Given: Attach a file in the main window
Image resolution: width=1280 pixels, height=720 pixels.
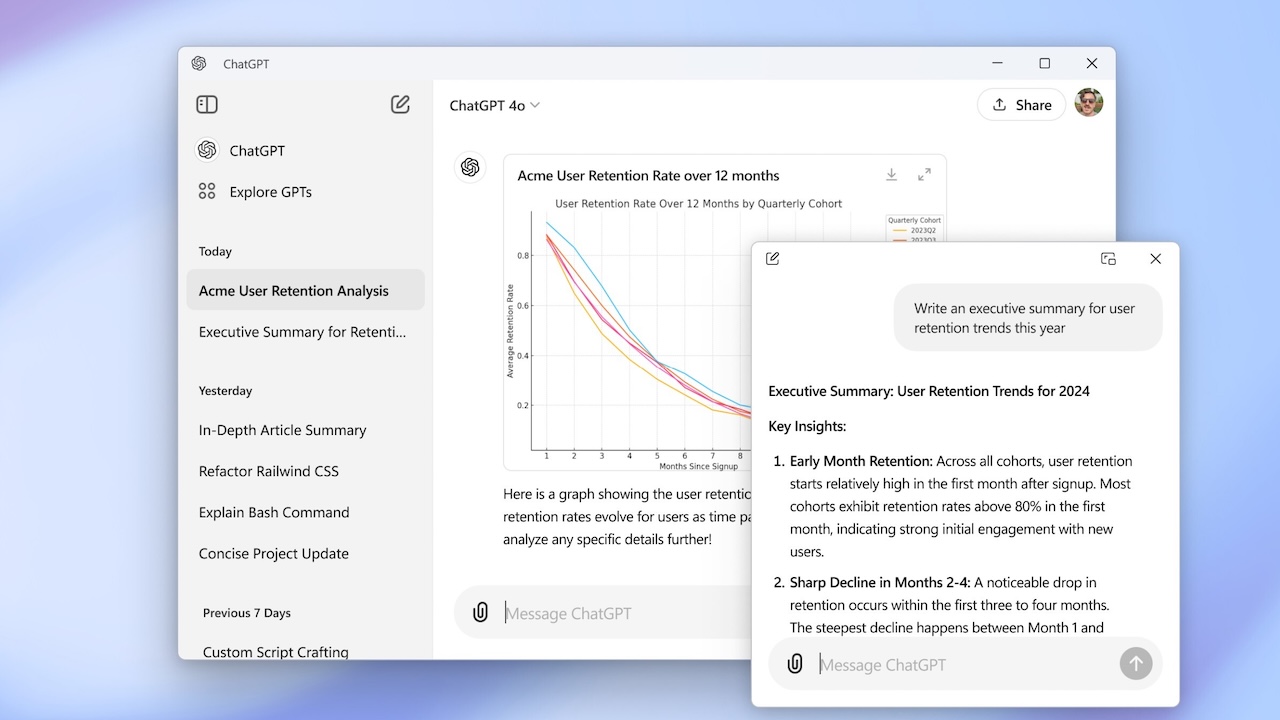Looking at the screenshot, I should click(481, 613).
